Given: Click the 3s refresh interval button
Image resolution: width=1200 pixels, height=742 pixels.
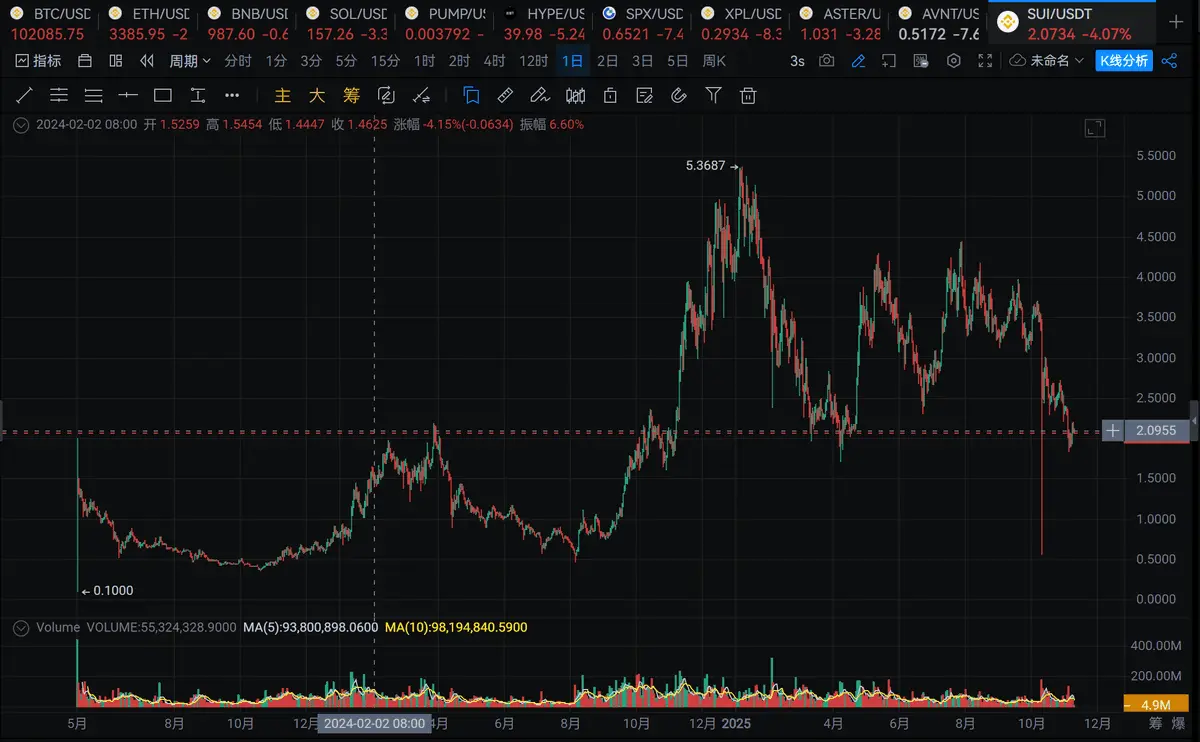Looking at the screenshot, I should tap(797, 61).
